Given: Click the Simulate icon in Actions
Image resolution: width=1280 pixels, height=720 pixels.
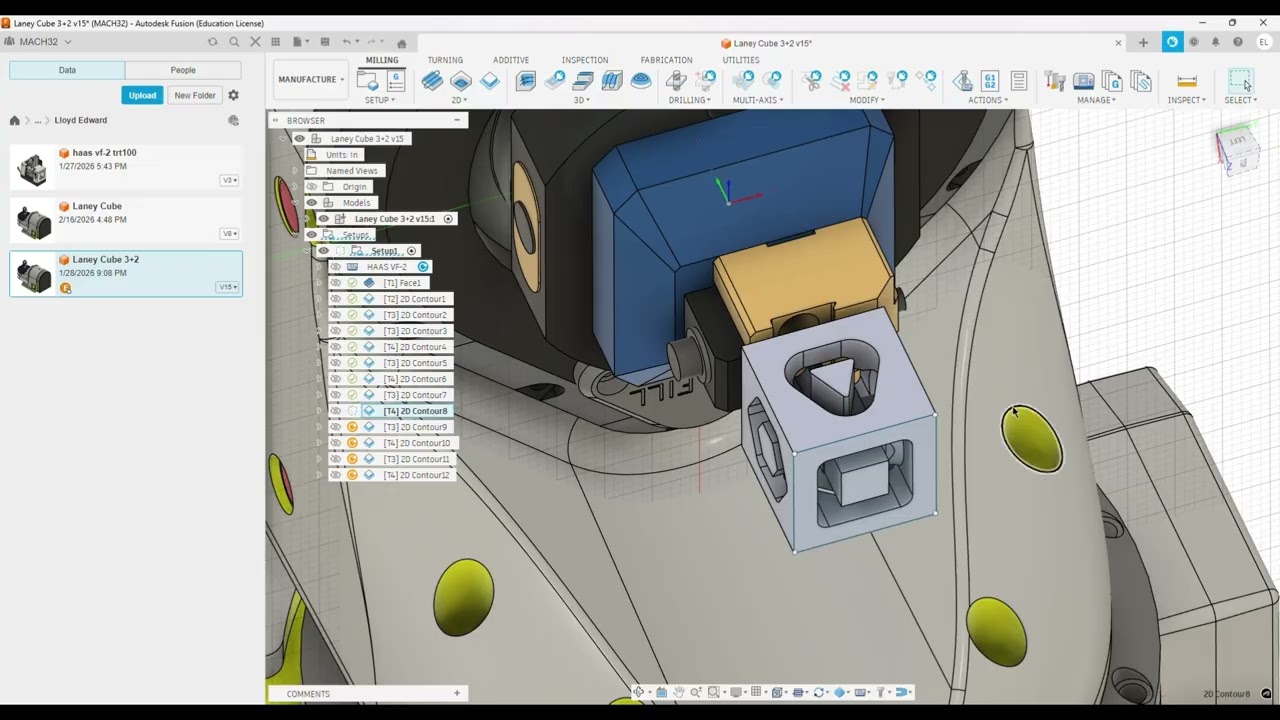Looking at the screenshot, I should click(x=963, y=81).
